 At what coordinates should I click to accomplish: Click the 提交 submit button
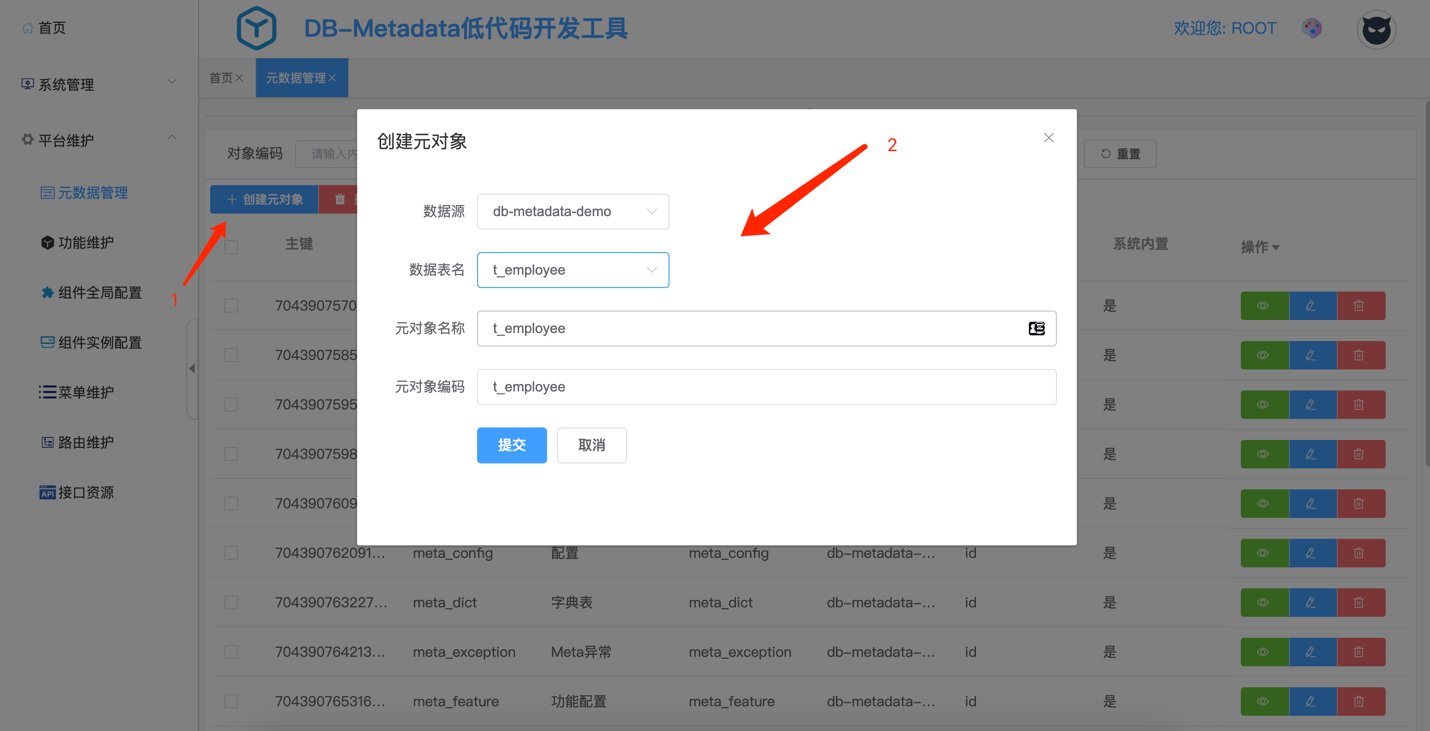pos(511,445)
